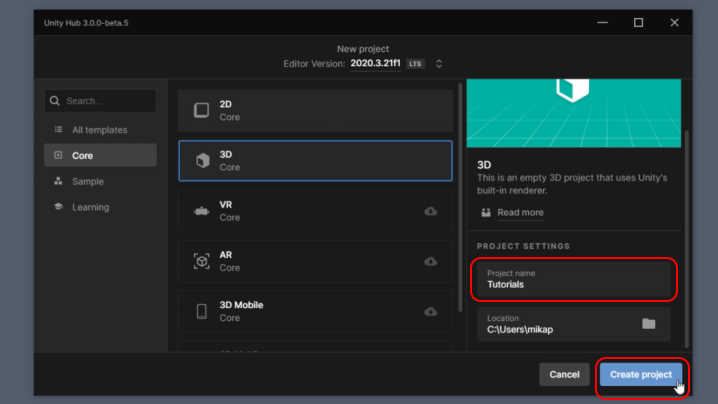This screenshot has width=718, height=404.
Task: Click the 3D template preview image
Action: click(573, 113)
